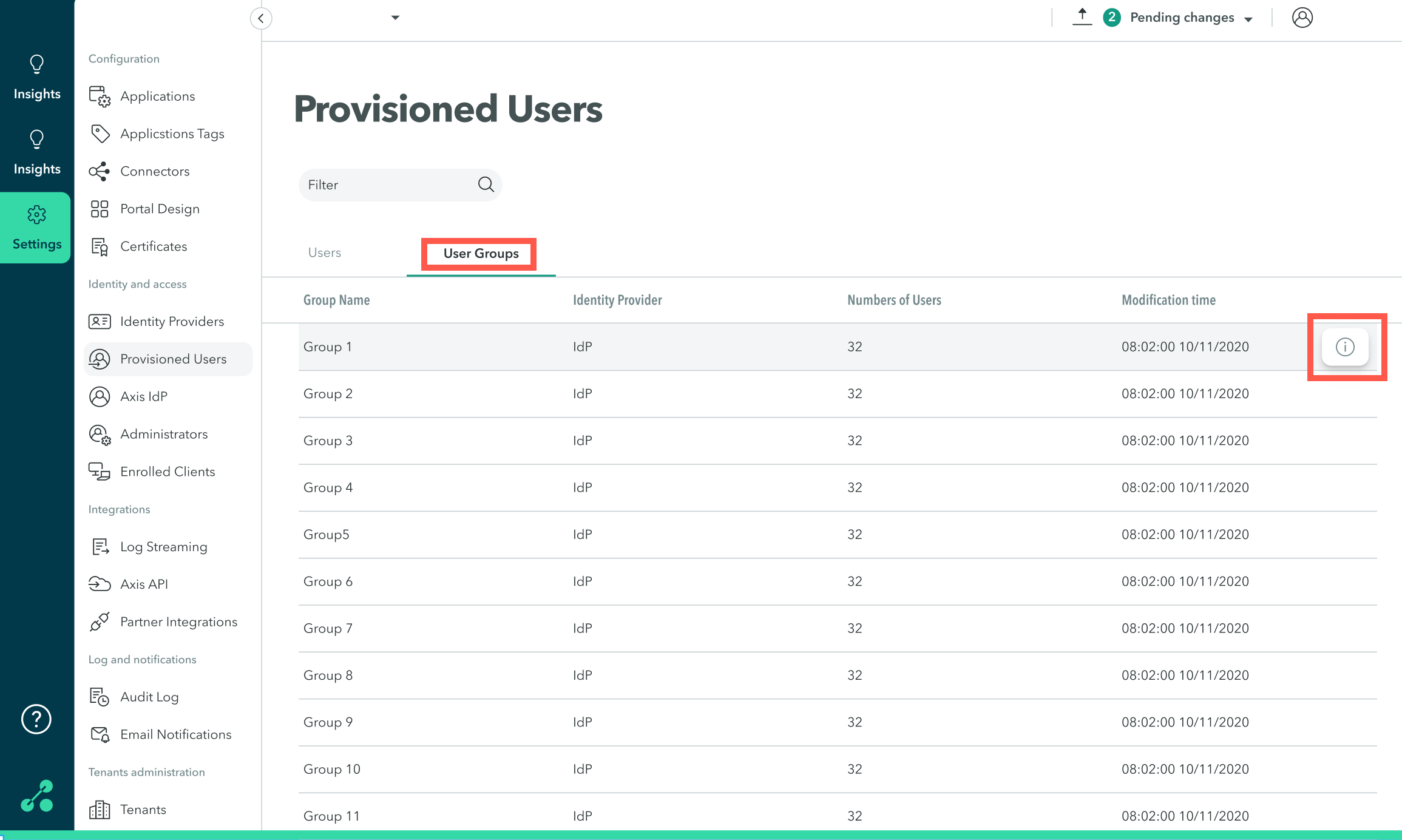
Task: Open the Applications icon in sidebar
Action: pyautogui.click(x=100, y=97)
